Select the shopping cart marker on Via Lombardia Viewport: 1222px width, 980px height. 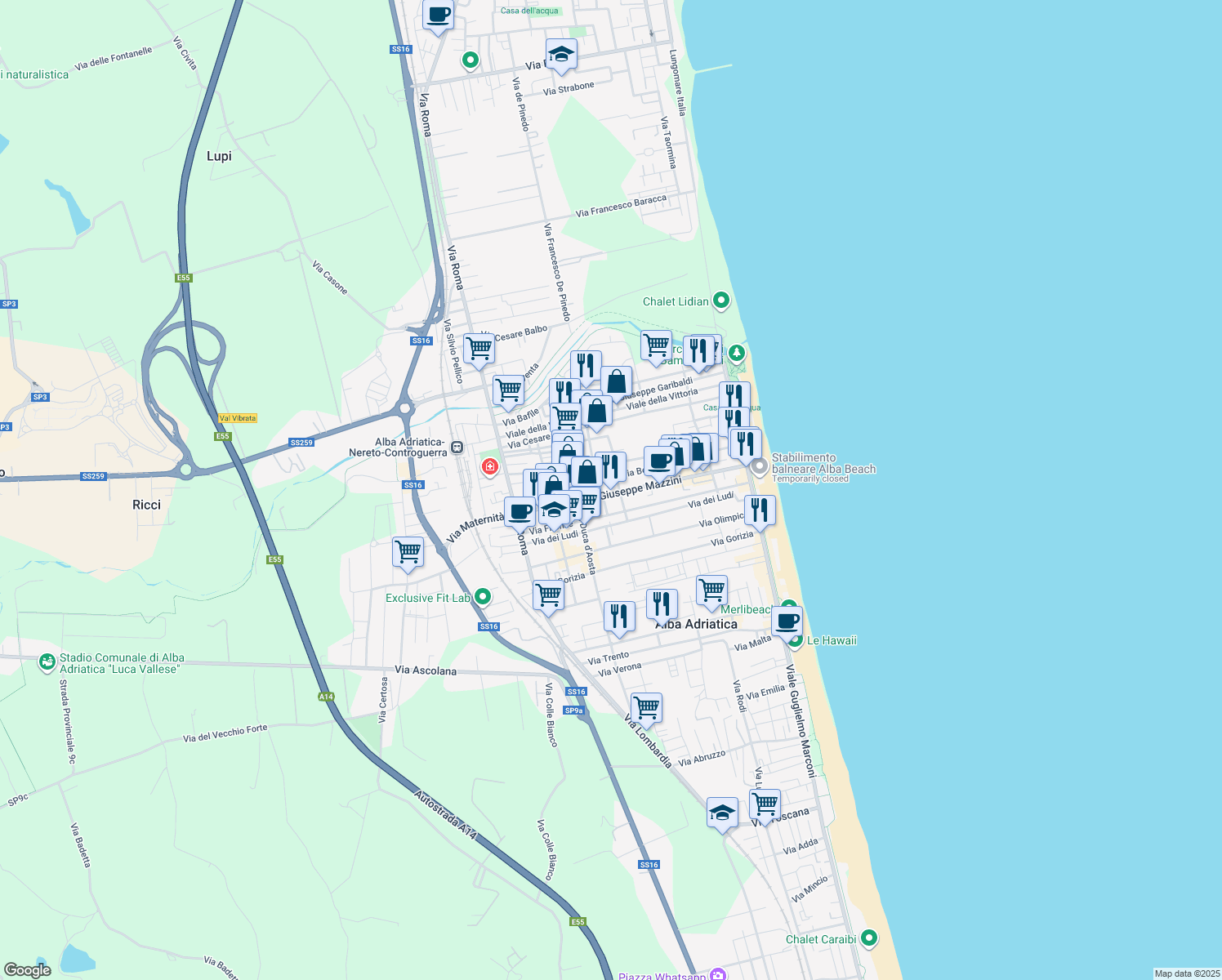pyautogui.click(x=646, y=707)
